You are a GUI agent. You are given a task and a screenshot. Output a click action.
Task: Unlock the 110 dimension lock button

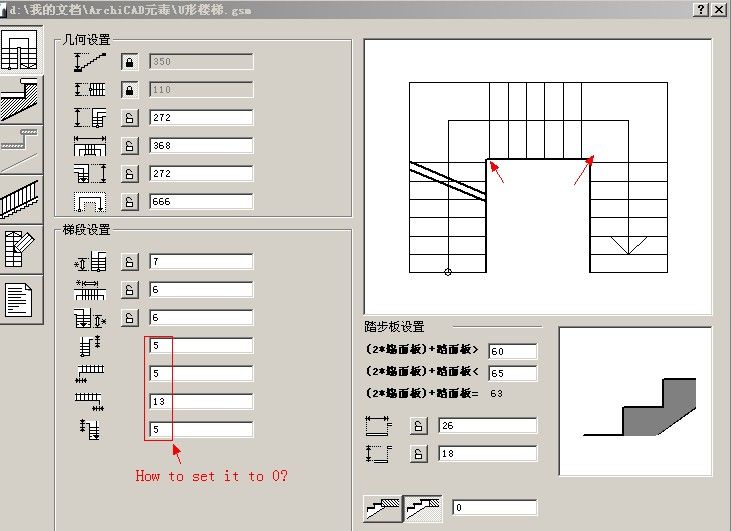(130, 90)
